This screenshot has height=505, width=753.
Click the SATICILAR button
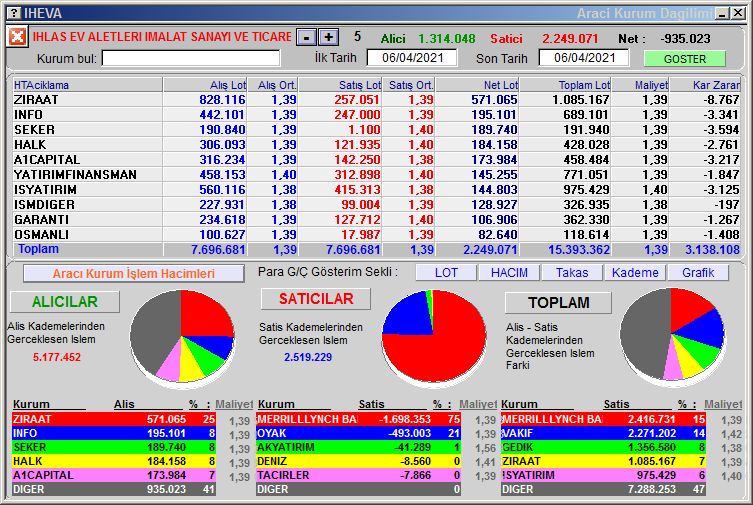[x=316, y=299]
